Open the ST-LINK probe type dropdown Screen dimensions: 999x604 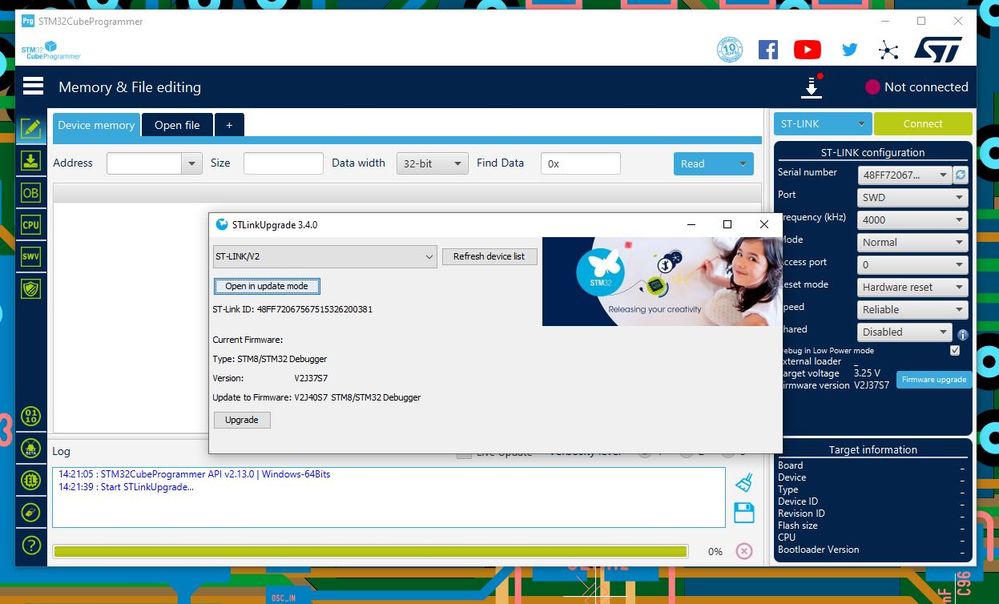[x=822, y=124]
